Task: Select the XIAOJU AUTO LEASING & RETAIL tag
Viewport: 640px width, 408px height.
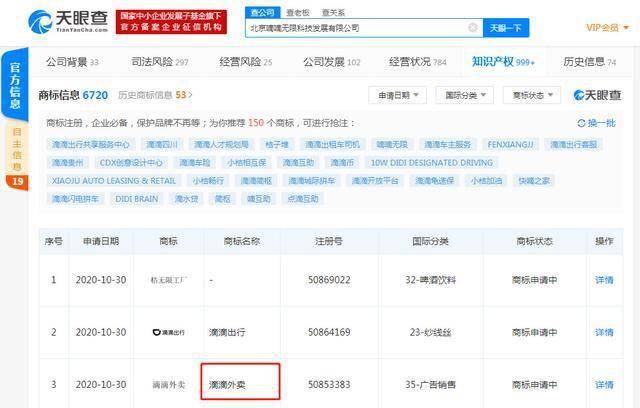Action: [114, 180]
